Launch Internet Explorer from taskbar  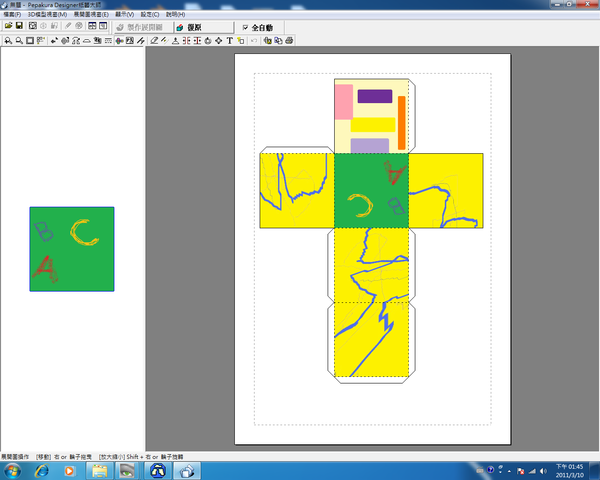pyautogui.click(x=41, y=470)
